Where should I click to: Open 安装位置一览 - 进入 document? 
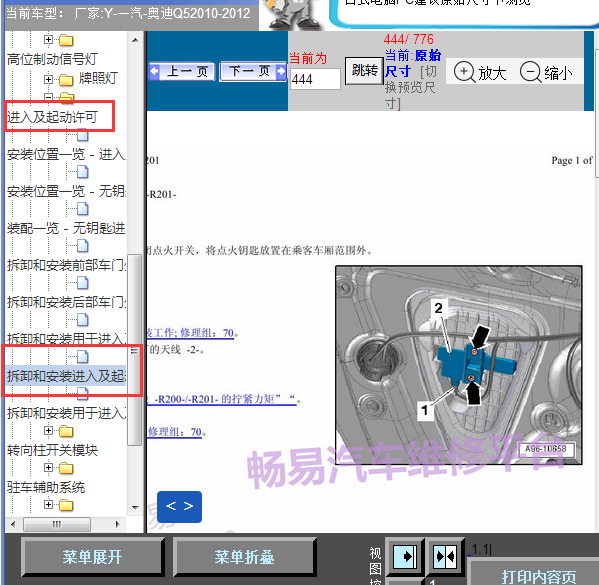[66, 154]
